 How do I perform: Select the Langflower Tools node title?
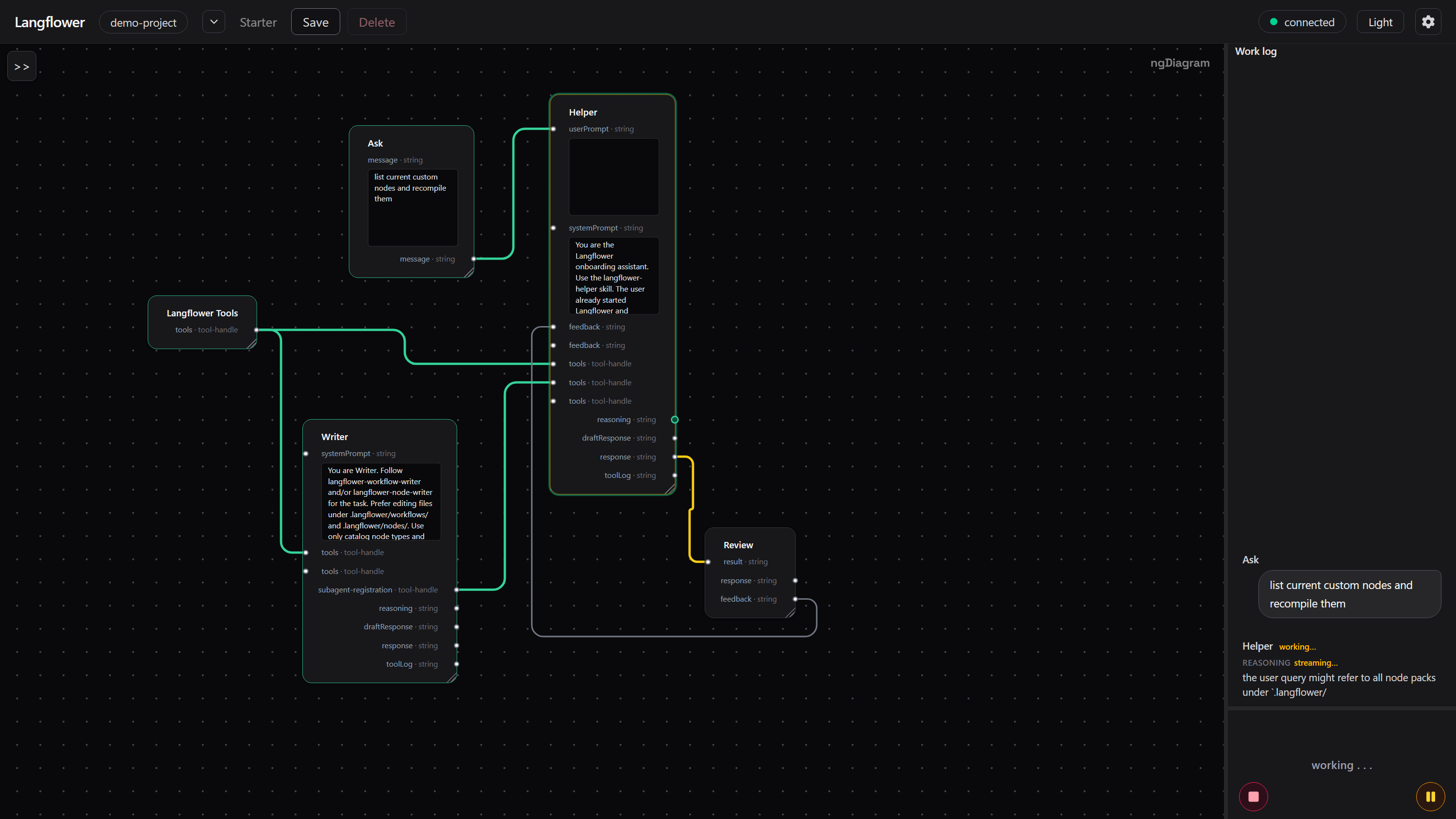pyautogui.click(x=202, y=313)
